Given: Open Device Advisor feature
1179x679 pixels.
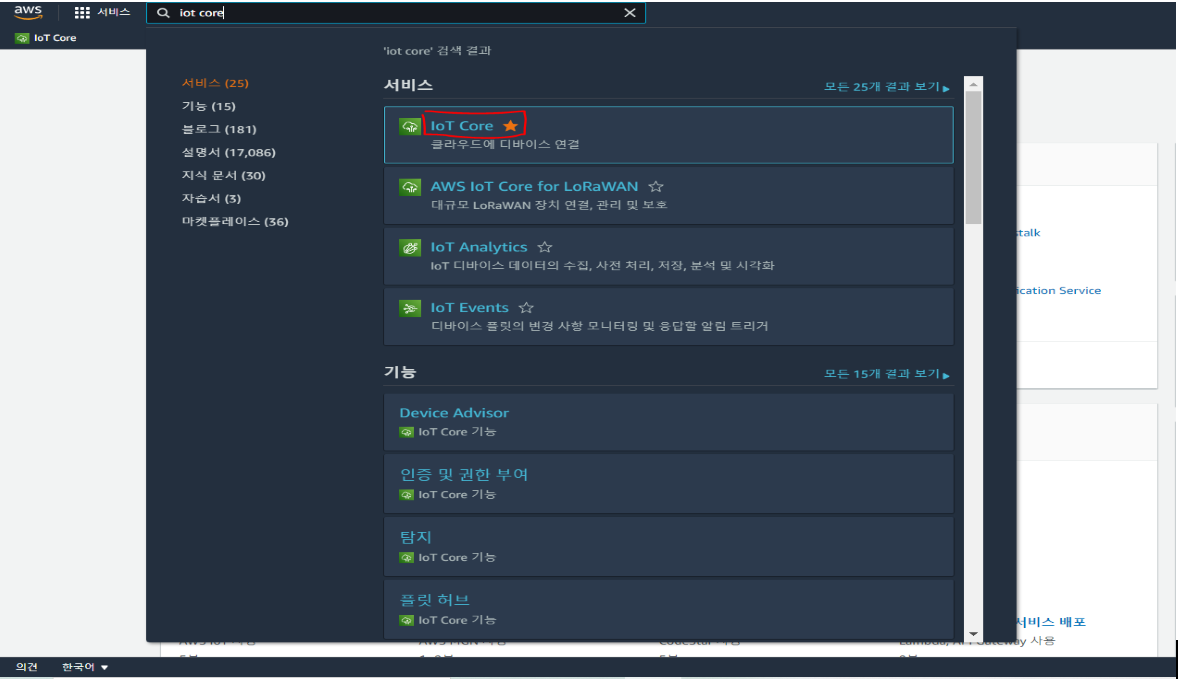Looking at the screenshot, I should [x=454, y=413].
